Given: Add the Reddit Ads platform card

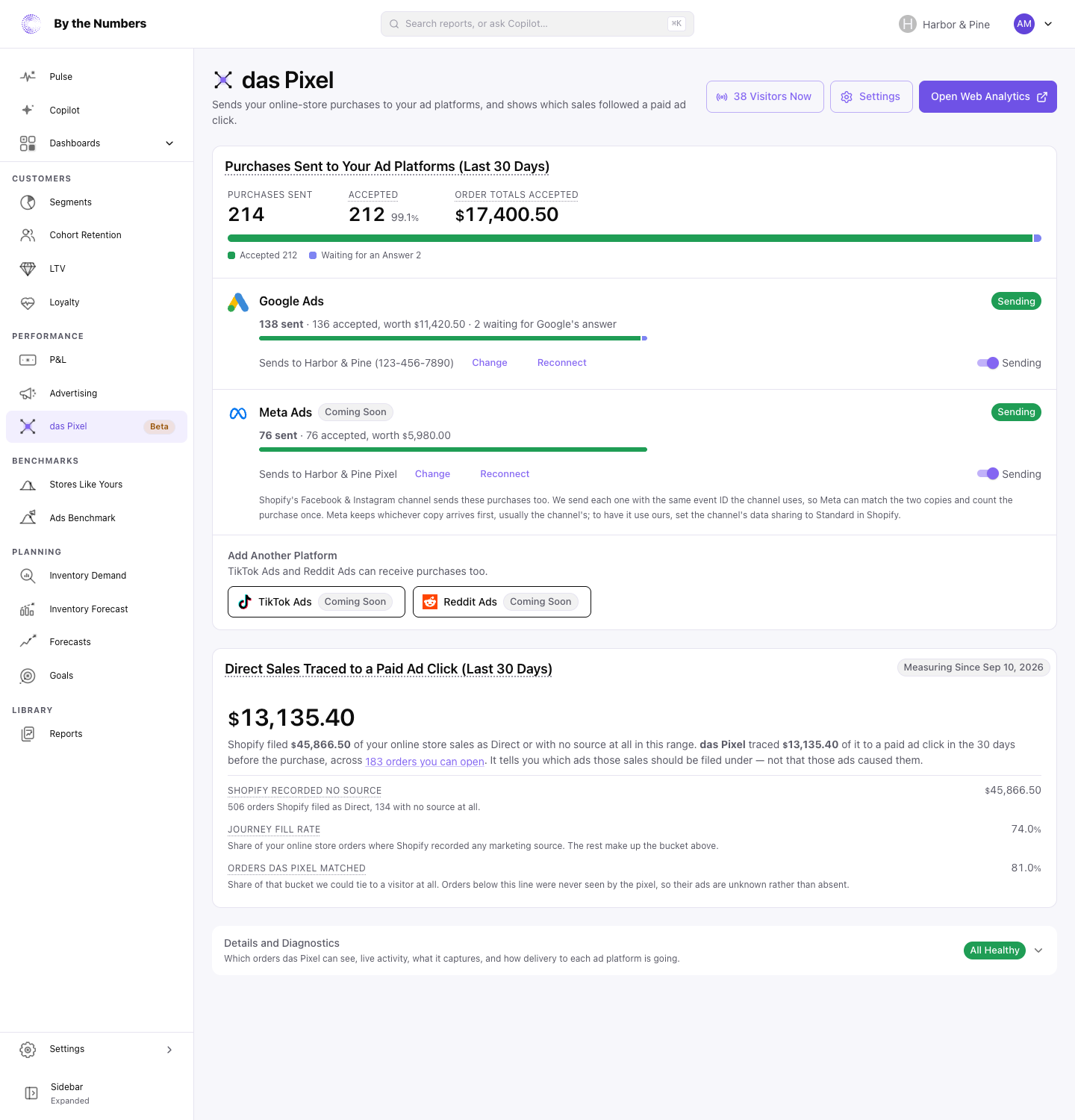Looking at the screenshot, I should point(502,602).
